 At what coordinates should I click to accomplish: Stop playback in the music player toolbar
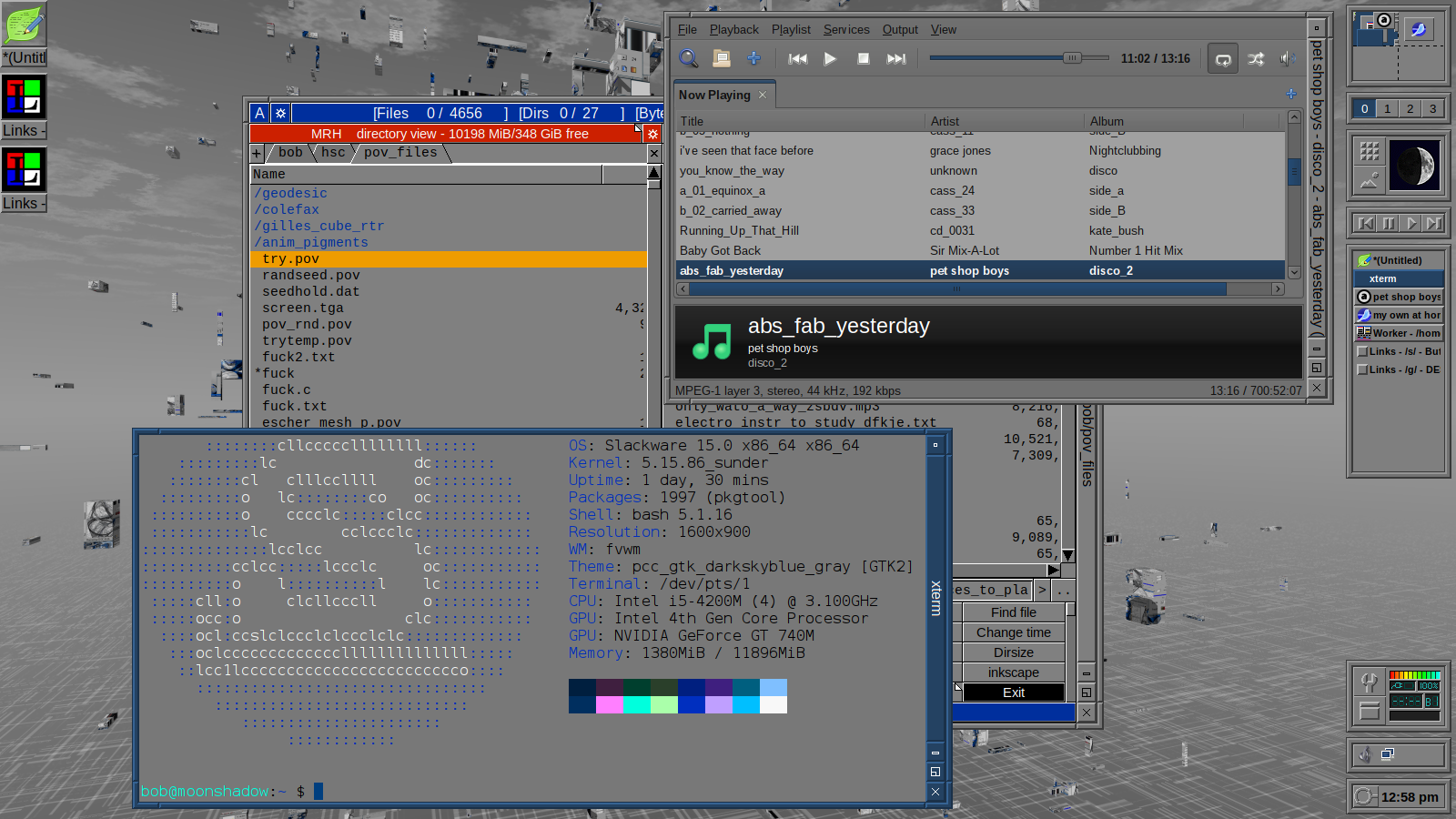pyautogui.click(x=864, y=58)
